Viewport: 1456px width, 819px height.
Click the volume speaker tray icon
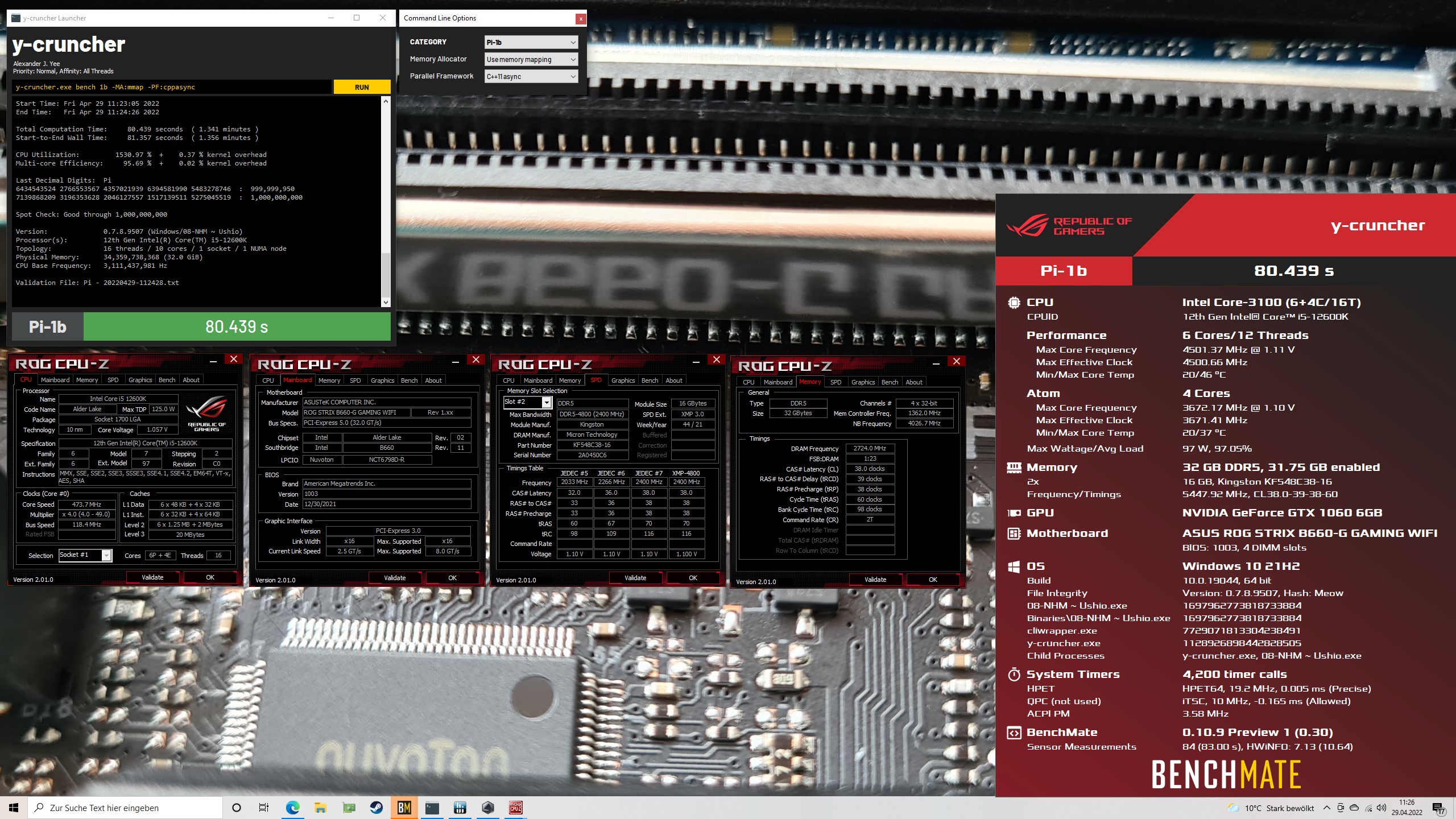tap(1381, 808)
